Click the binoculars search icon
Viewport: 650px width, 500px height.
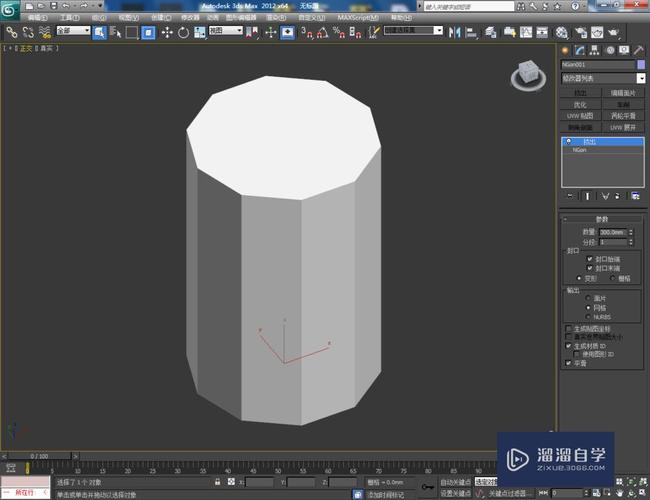(x=521, y=6)
